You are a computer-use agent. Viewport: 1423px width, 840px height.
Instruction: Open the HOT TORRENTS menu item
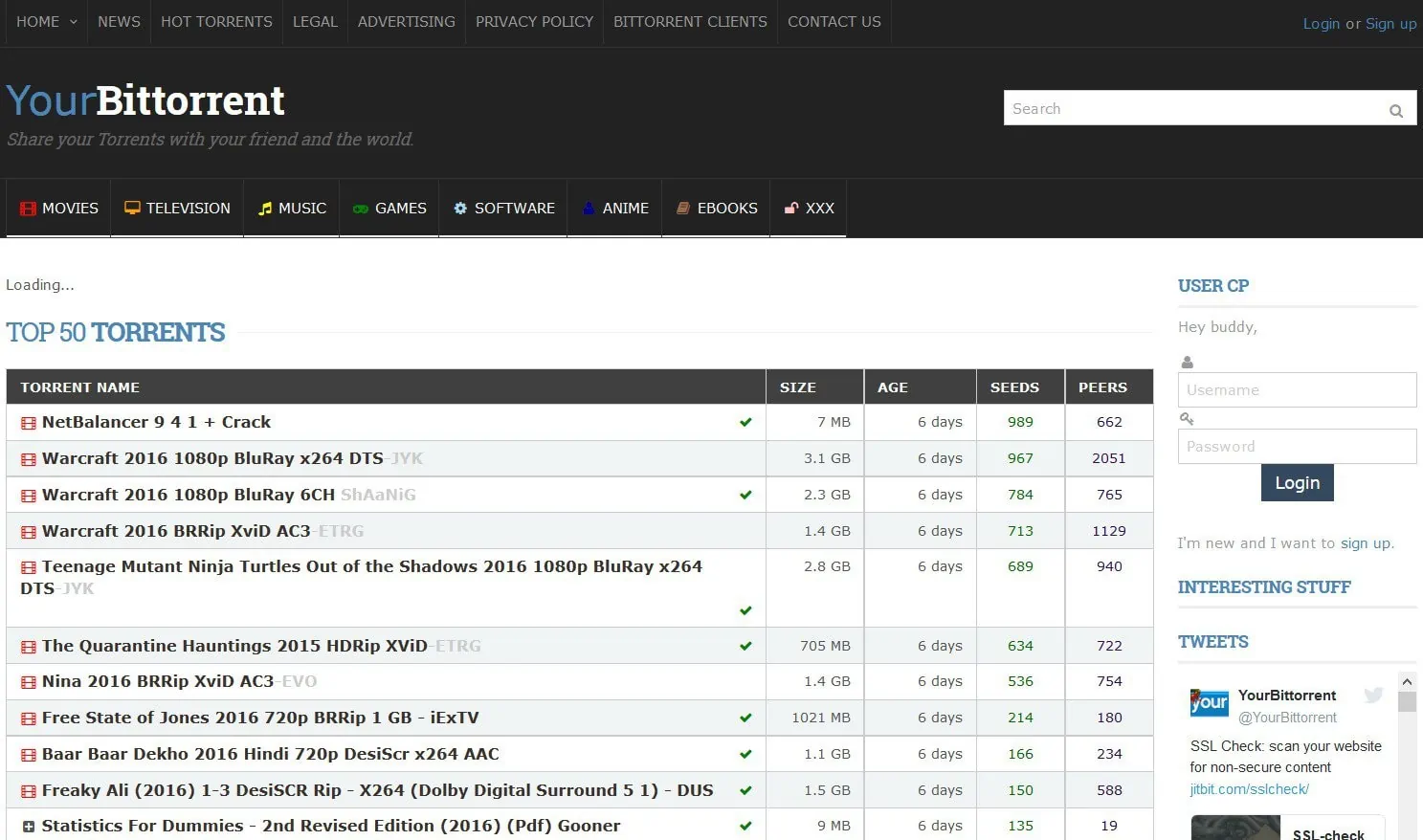click(216, 22)
